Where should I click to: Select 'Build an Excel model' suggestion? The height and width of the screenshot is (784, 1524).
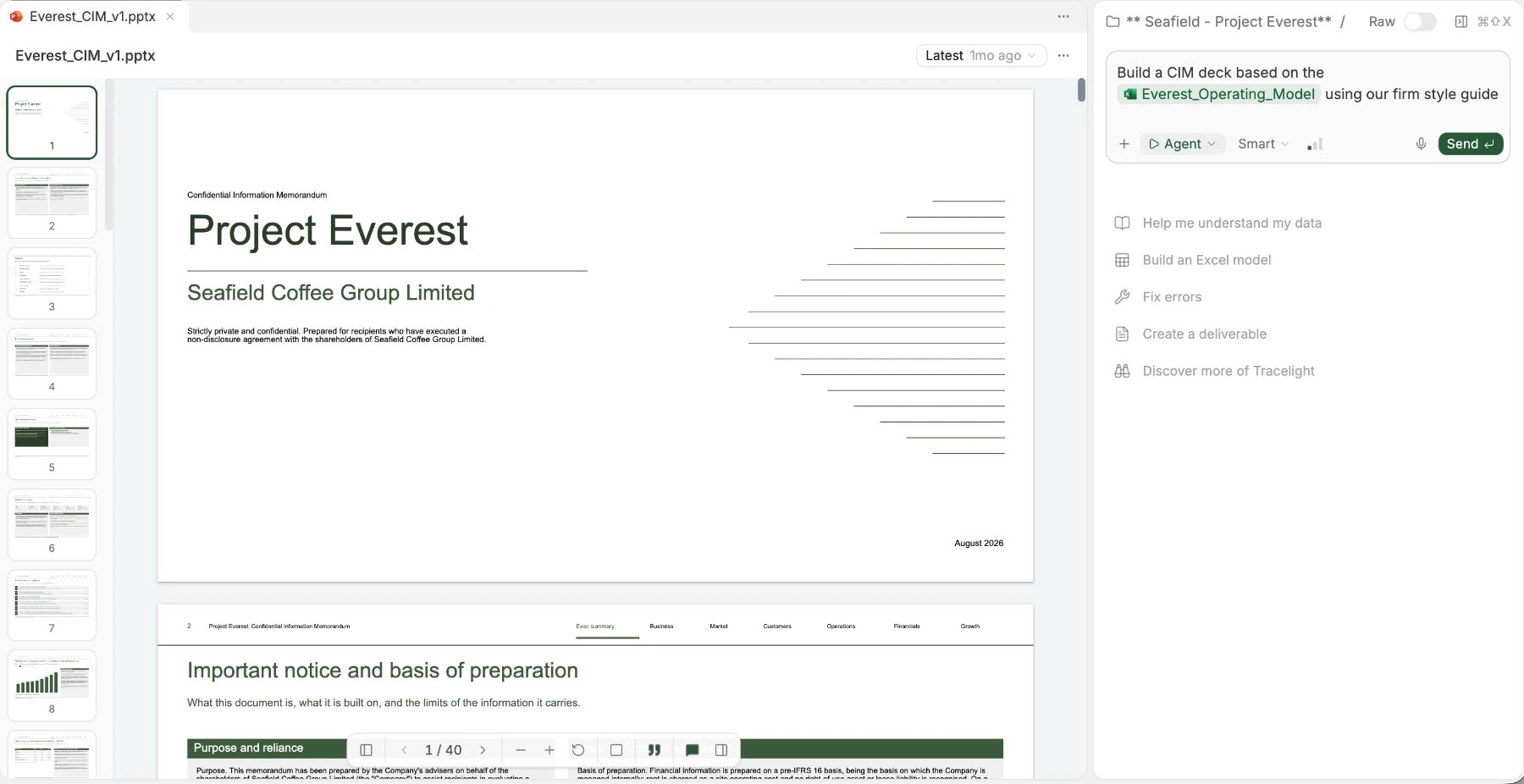click(x=1206, y=260)
